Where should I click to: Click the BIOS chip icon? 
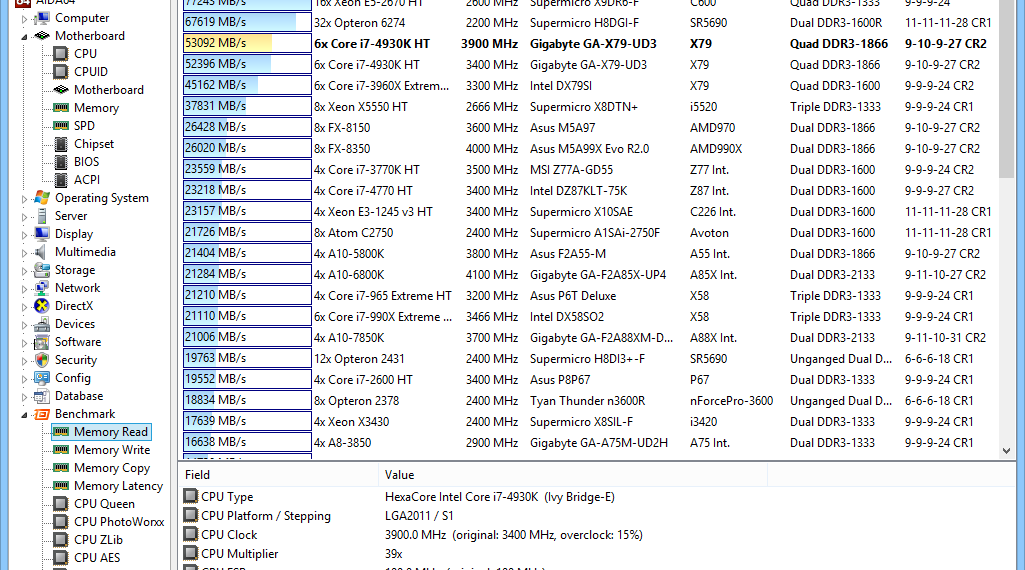coord(61,162)
